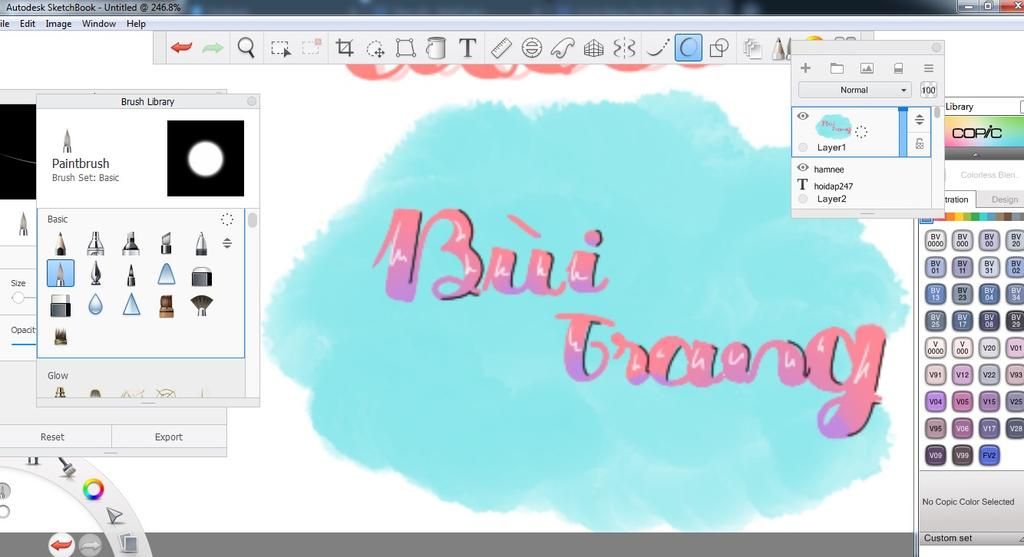Toggle the Symmetry tool
This screenshot has height=557, width=1024.
624,48
